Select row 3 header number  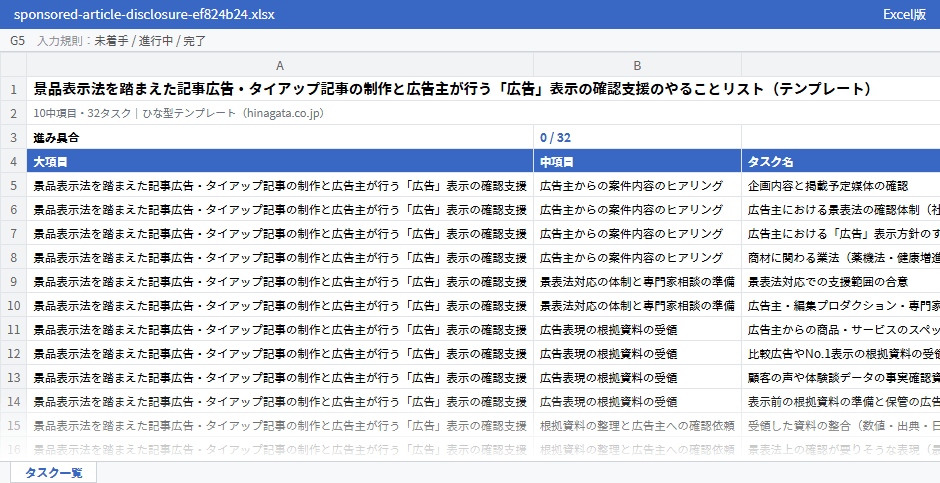click(x=13, y=137)
